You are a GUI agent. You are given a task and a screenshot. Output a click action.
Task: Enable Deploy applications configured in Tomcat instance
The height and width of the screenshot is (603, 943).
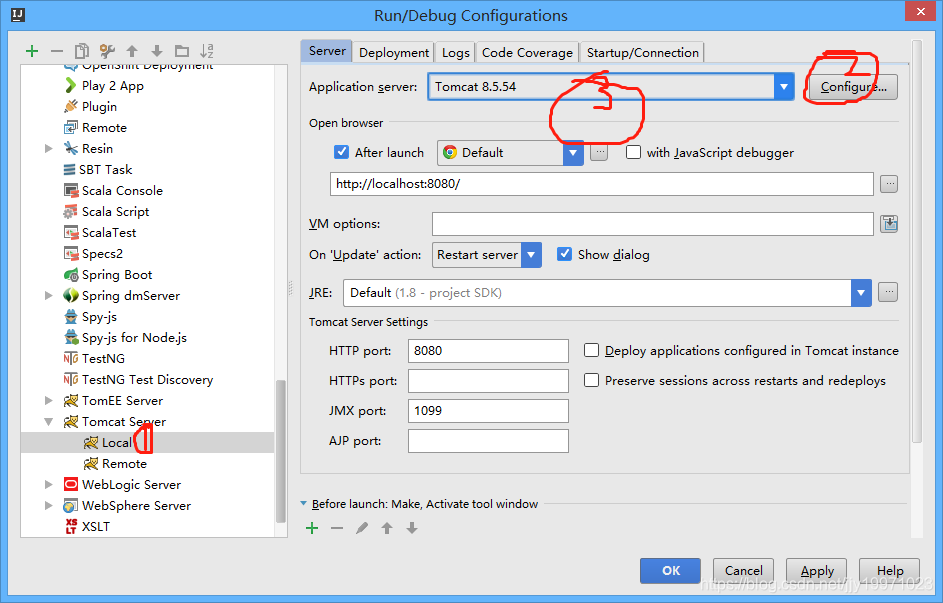592,350
